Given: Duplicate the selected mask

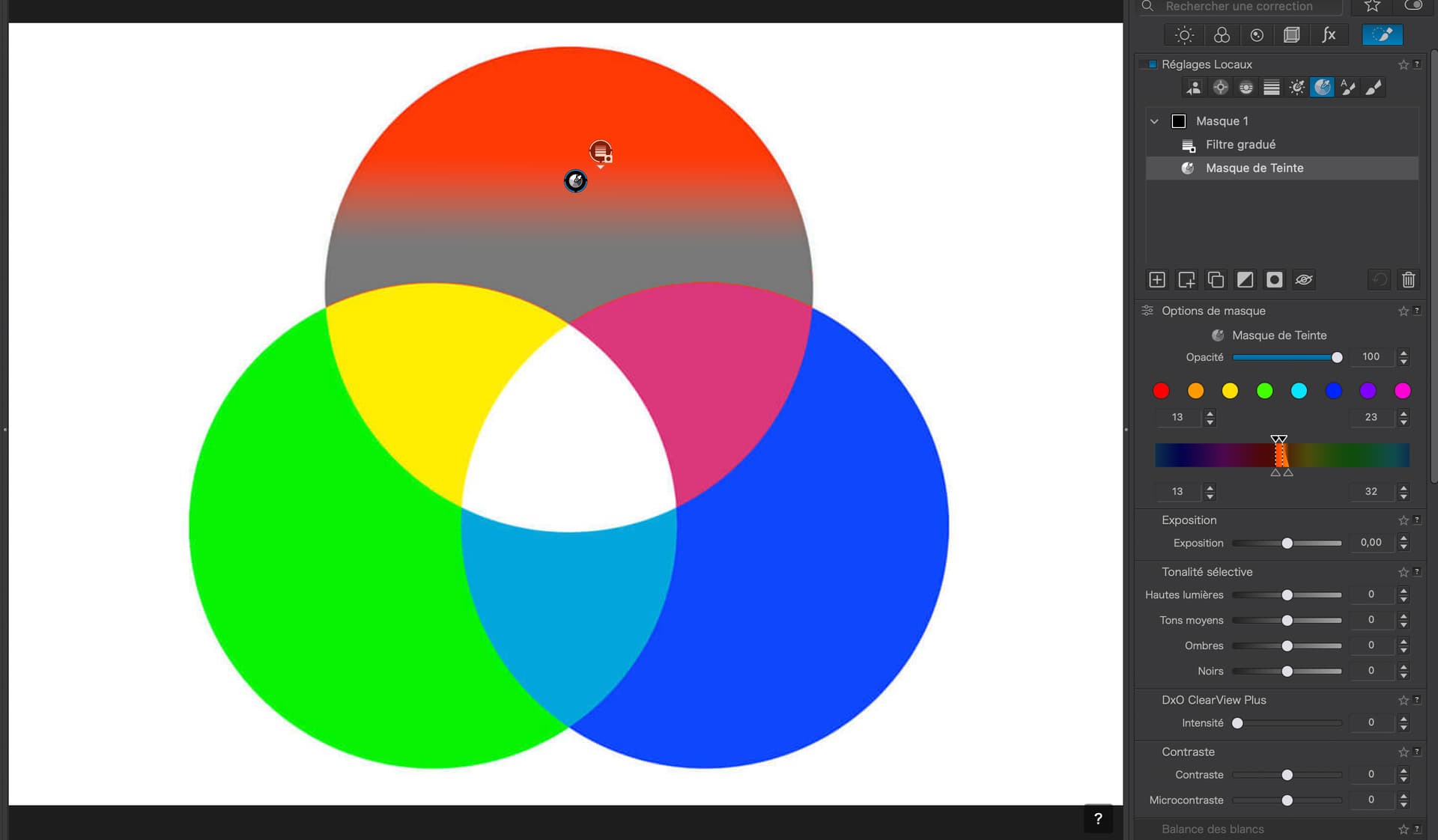Looking at the screenshot, I should tap(1216, 280).
